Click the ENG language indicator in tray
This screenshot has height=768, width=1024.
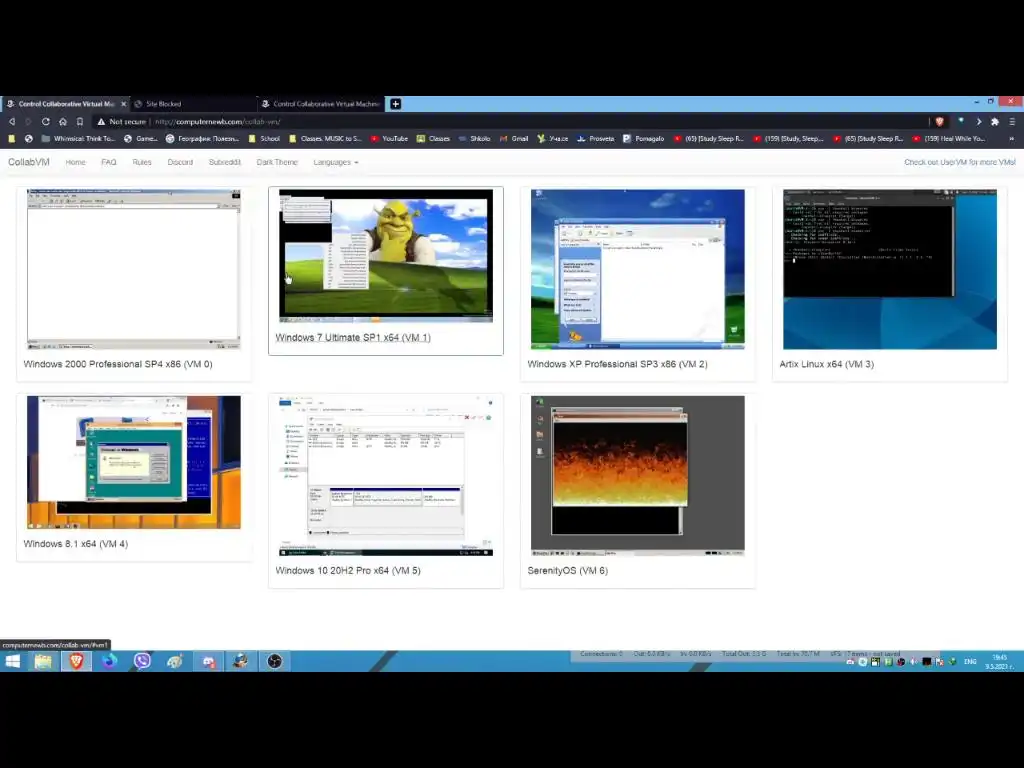click(970, 662)
